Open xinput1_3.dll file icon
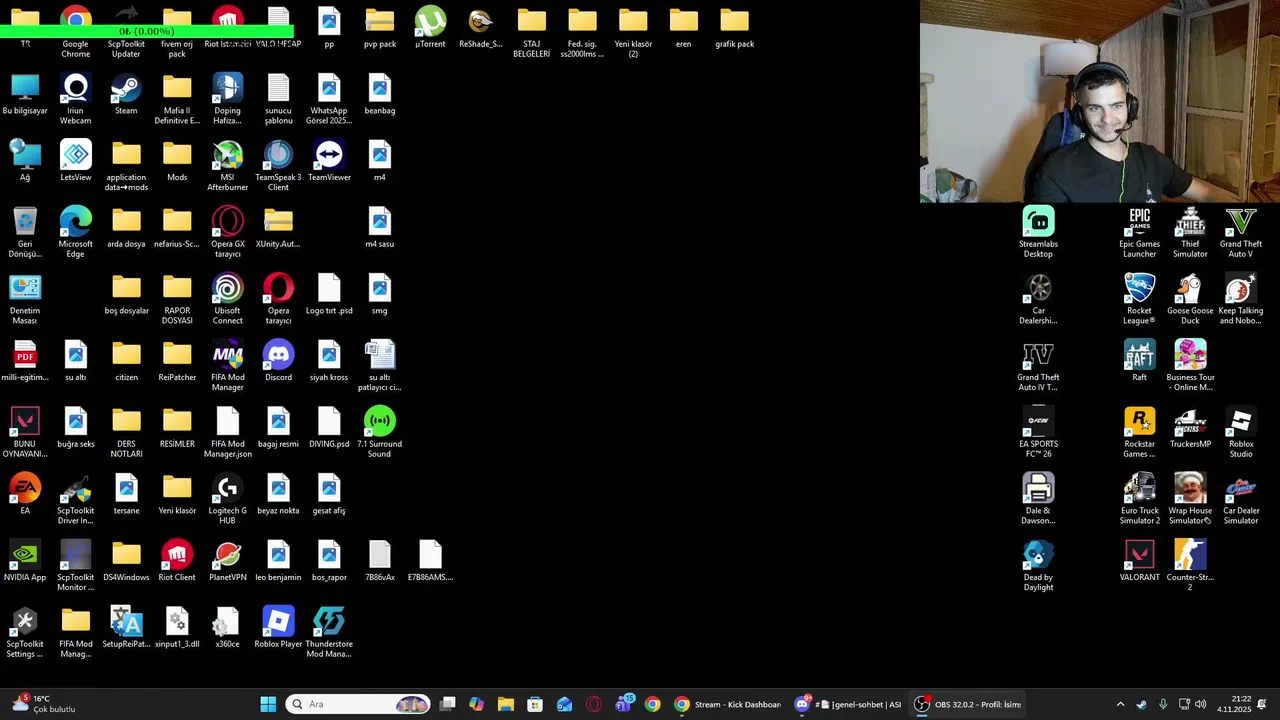Image resolution: width=1280 pixels, height=720 pixels. pyautogui.click(x=177, y=628)
